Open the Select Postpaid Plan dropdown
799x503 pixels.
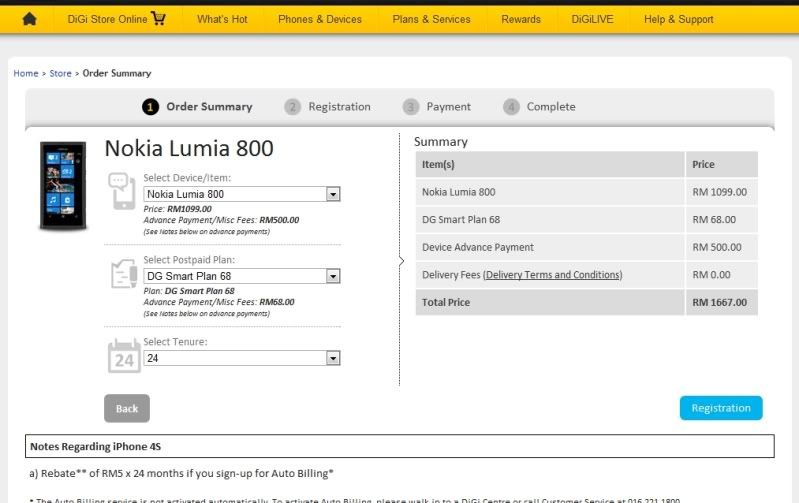pos(333,276)
